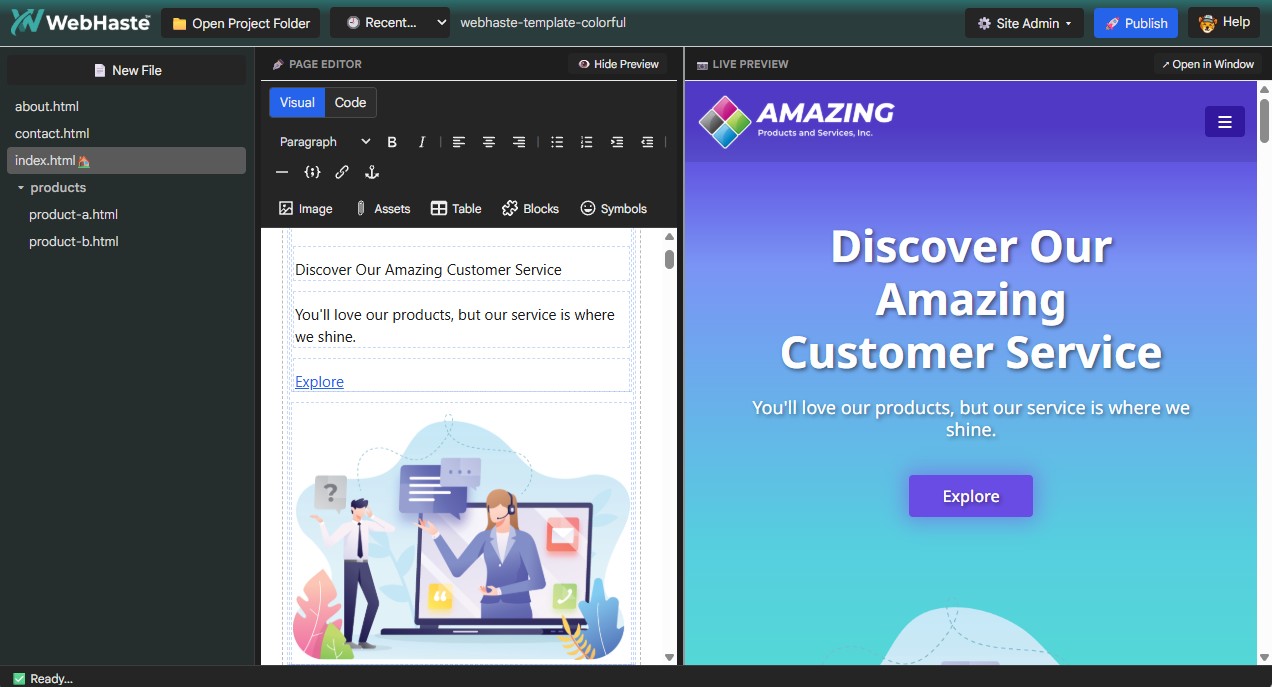Open product-b.html
This screenshot has height=687, width=1272.
point(74,241)
